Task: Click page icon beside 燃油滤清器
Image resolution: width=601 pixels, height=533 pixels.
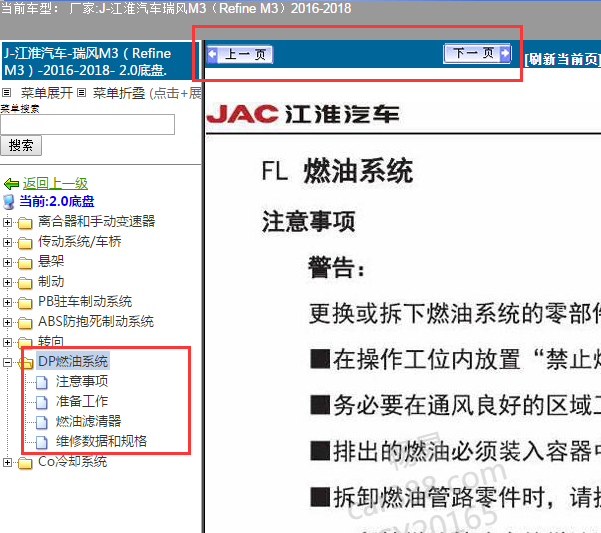Action: (42, 422)
